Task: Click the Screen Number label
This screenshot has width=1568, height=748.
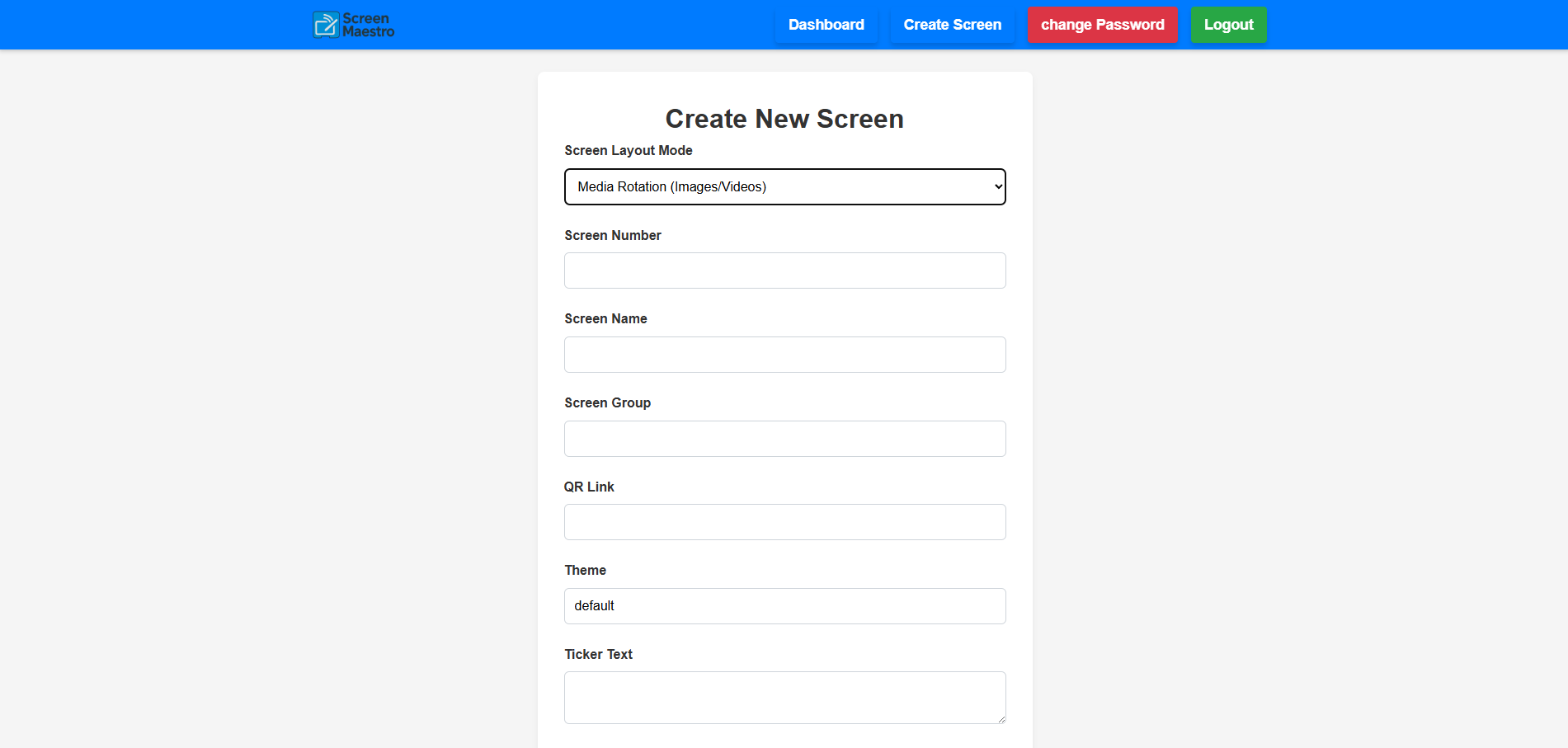Action: click(612, 236)
